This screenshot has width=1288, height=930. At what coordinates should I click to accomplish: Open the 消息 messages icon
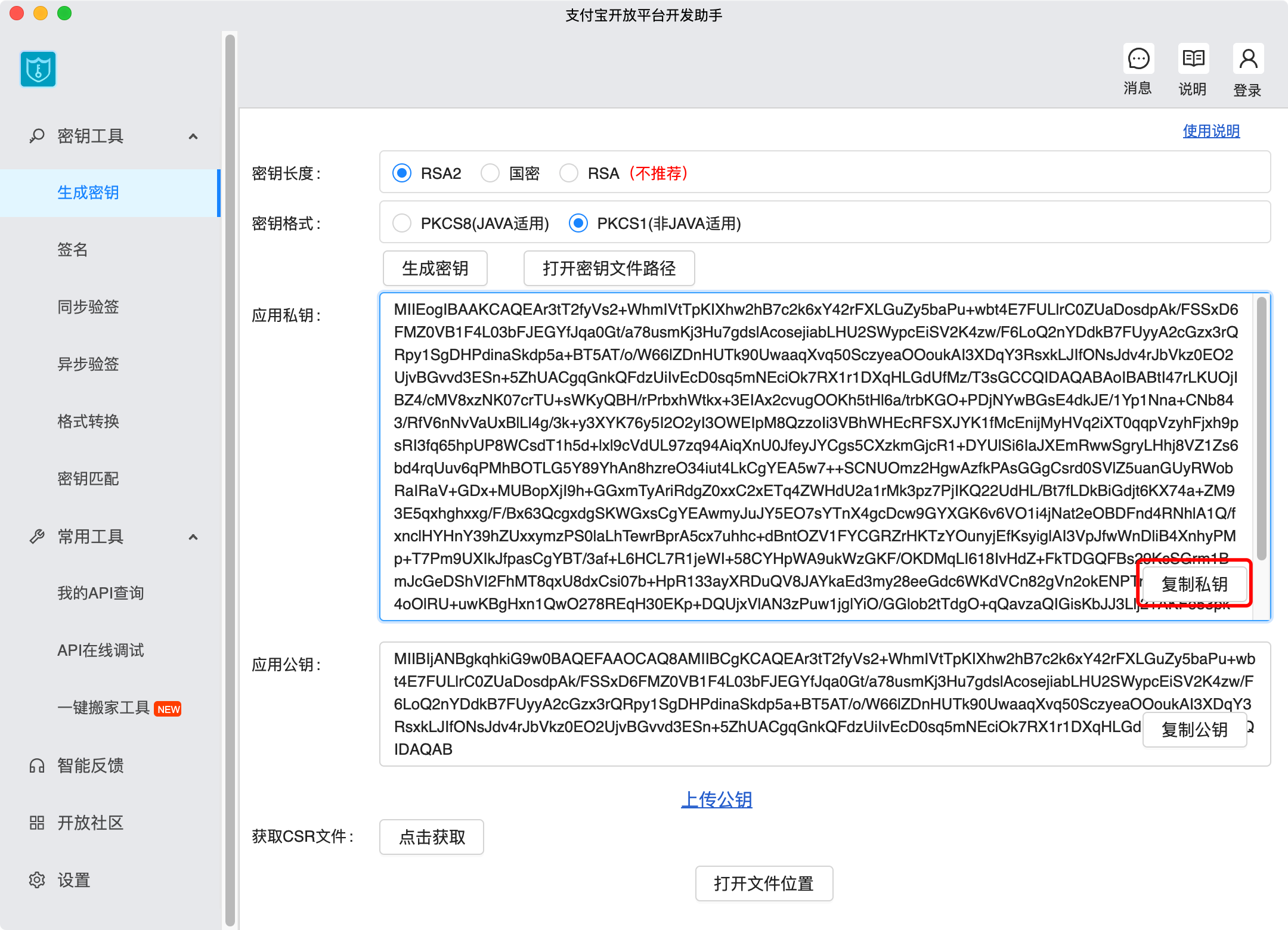pyautogui.click(x=1138, y=59)
